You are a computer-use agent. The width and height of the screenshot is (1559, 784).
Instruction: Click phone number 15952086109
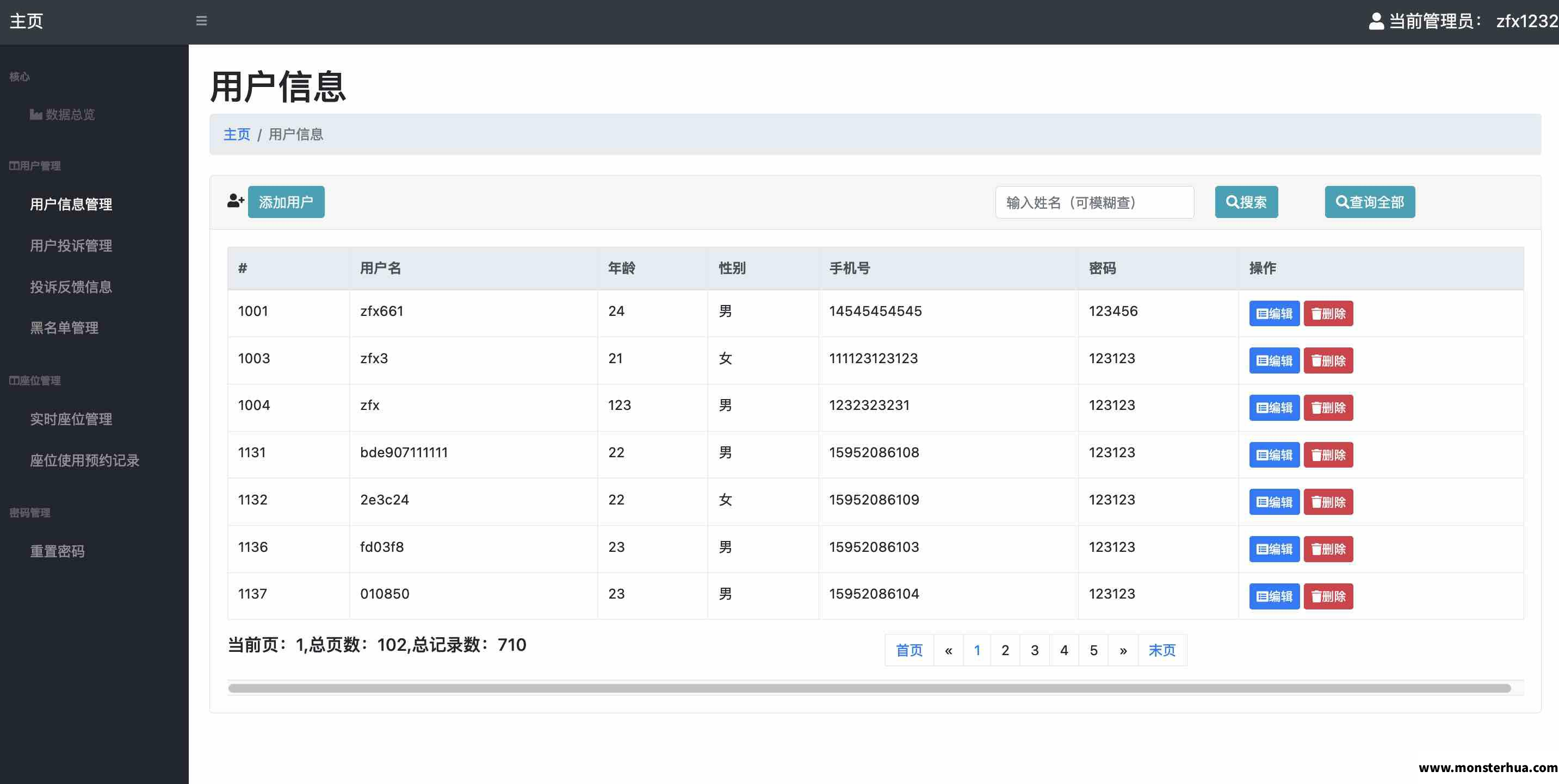(874, 500)
